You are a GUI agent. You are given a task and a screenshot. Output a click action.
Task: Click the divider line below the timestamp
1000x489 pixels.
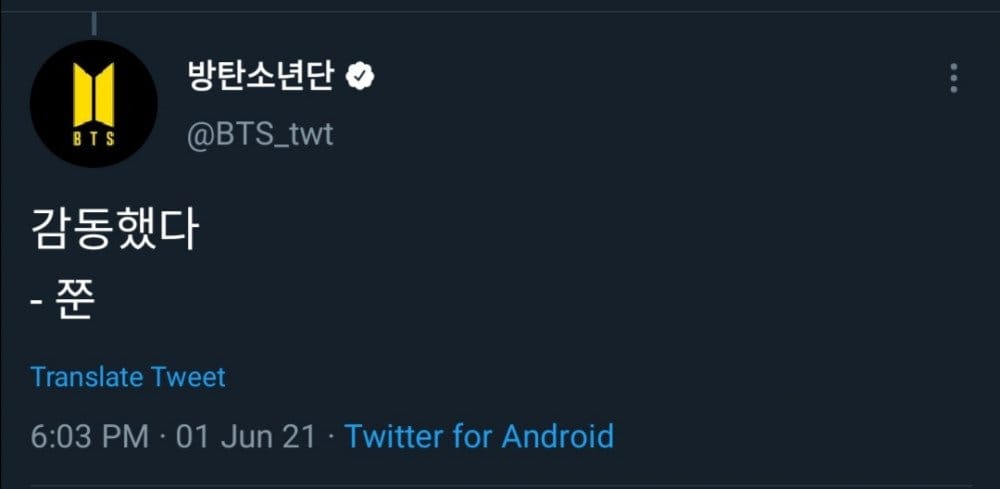coord(500,486)
